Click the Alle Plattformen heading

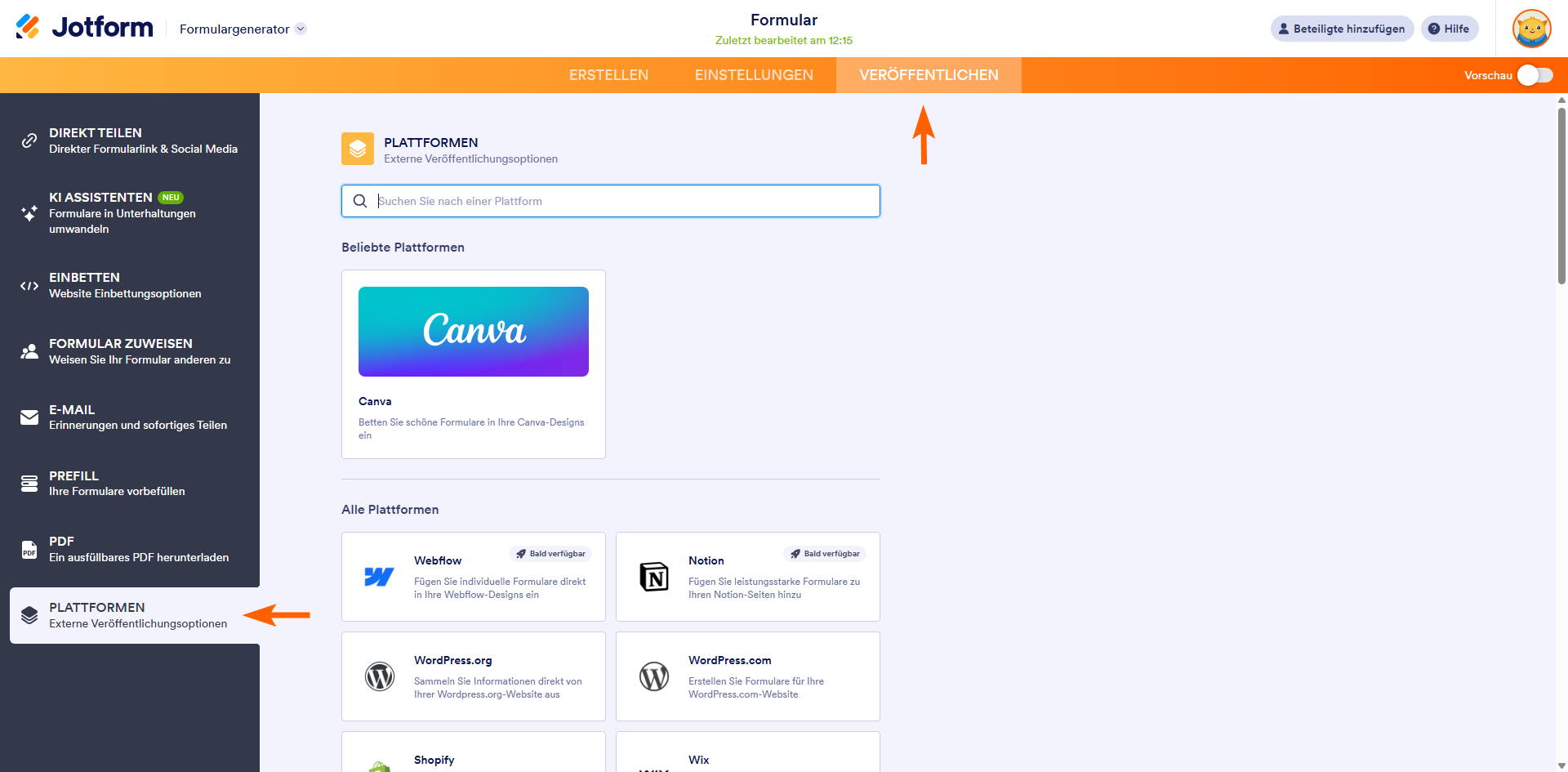390,510
